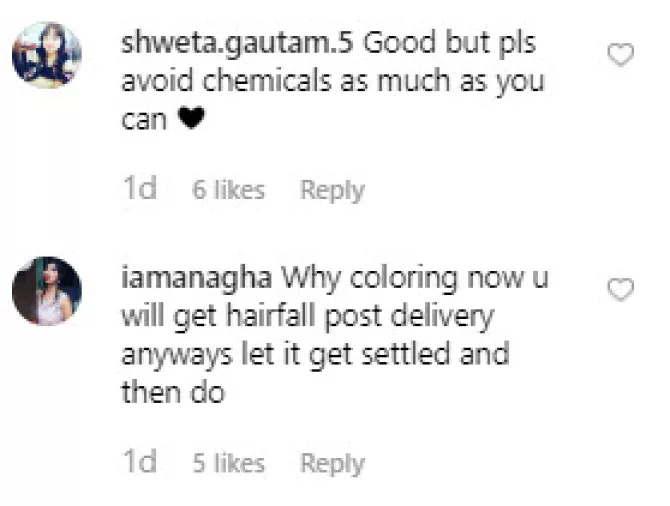Open the shweta.gautam.5 username link
The height and width of the screenshot is (506, 670).
click(237, 44)
